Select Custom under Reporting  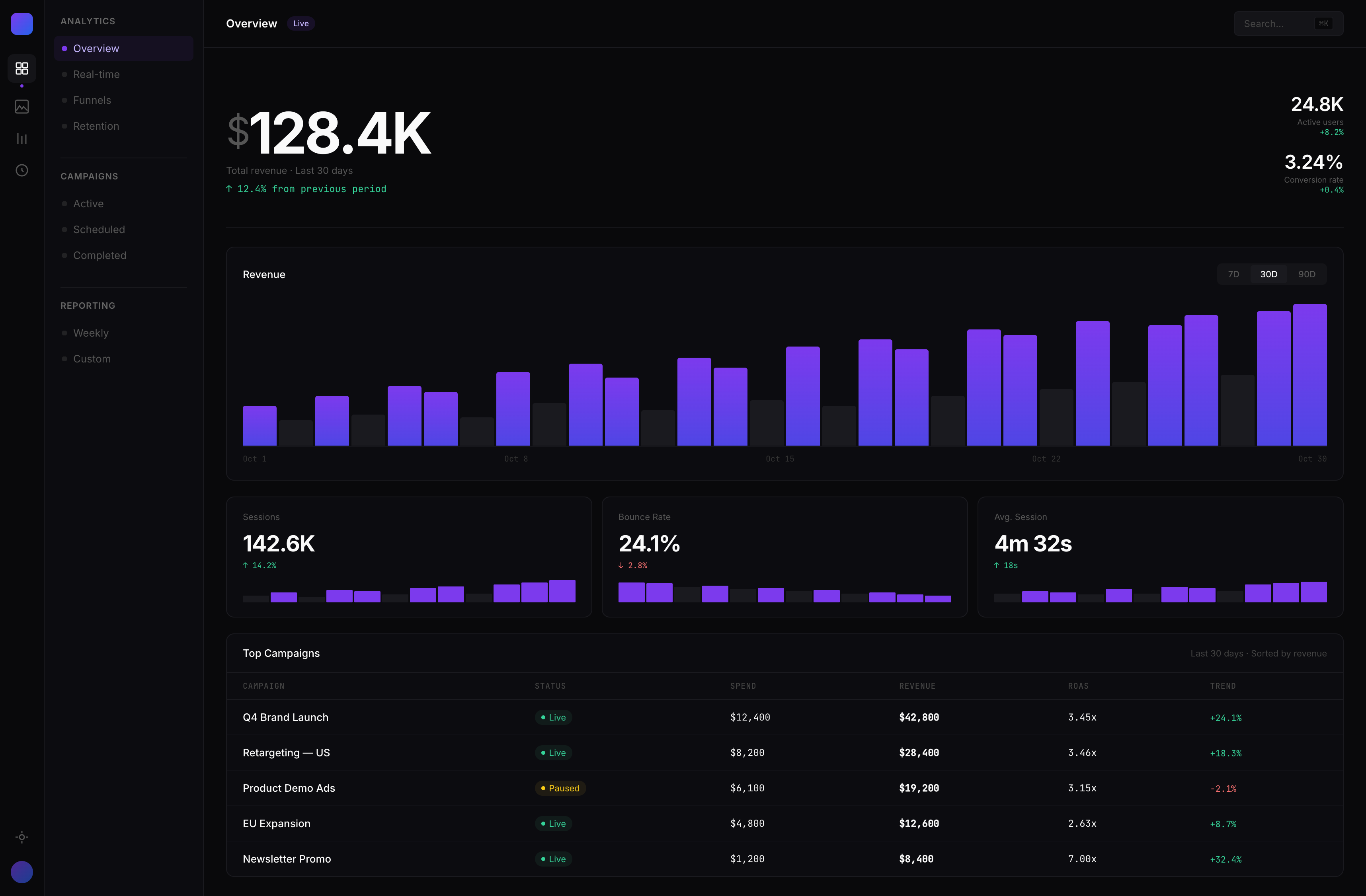click(x=92, y=358)
